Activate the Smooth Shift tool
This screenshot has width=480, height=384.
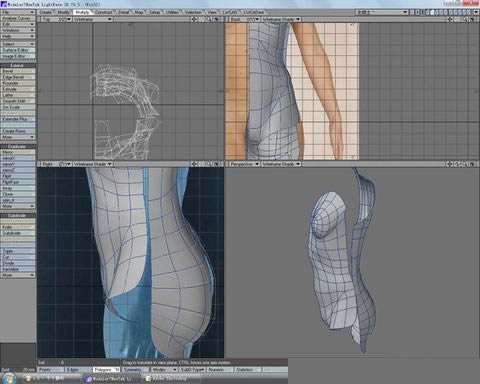pyautogui.click(x=18, y=101)
